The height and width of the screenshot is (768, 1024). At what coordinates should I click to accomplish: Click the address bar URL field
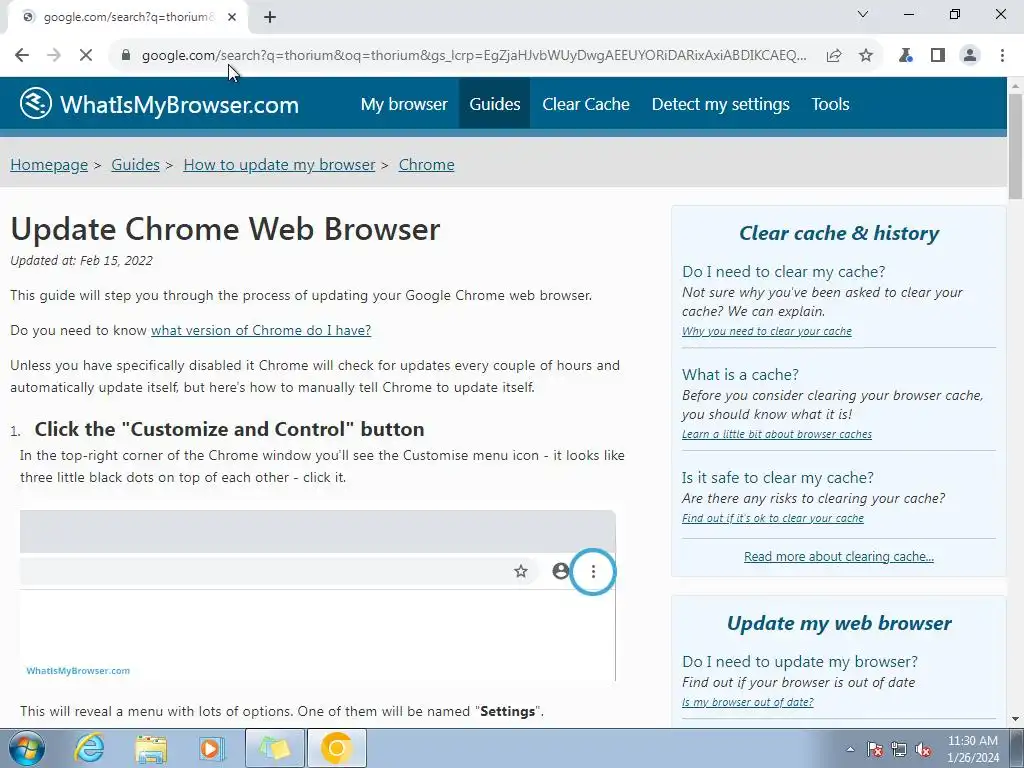[473, 56]
